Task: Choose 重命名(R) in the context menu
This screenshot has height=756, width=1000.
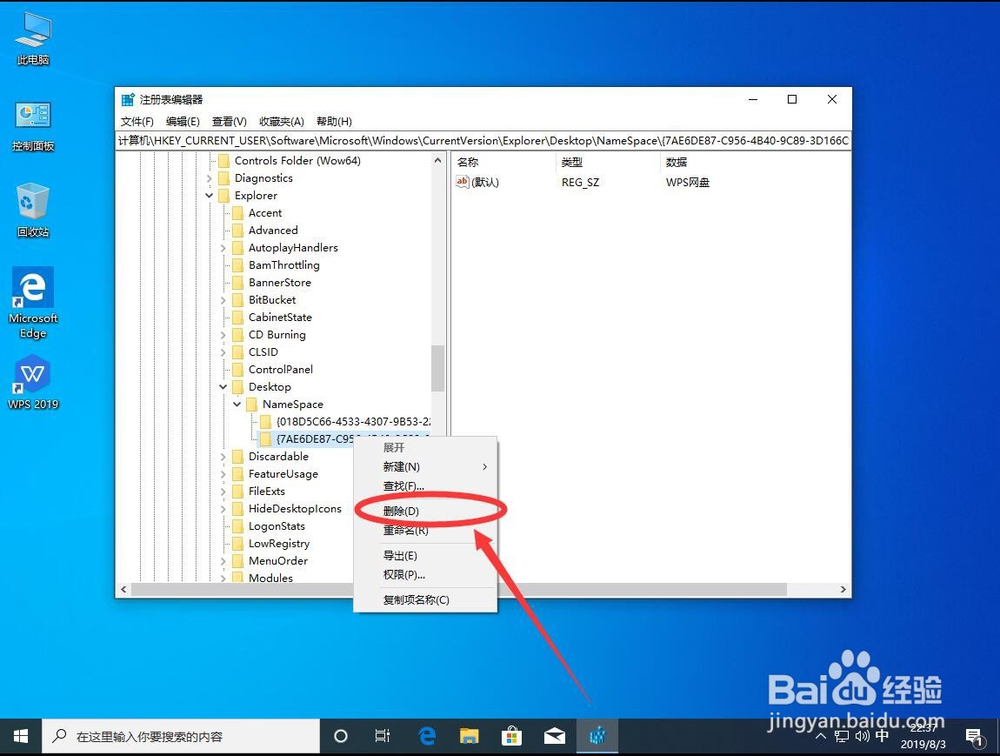Action: 425,530
